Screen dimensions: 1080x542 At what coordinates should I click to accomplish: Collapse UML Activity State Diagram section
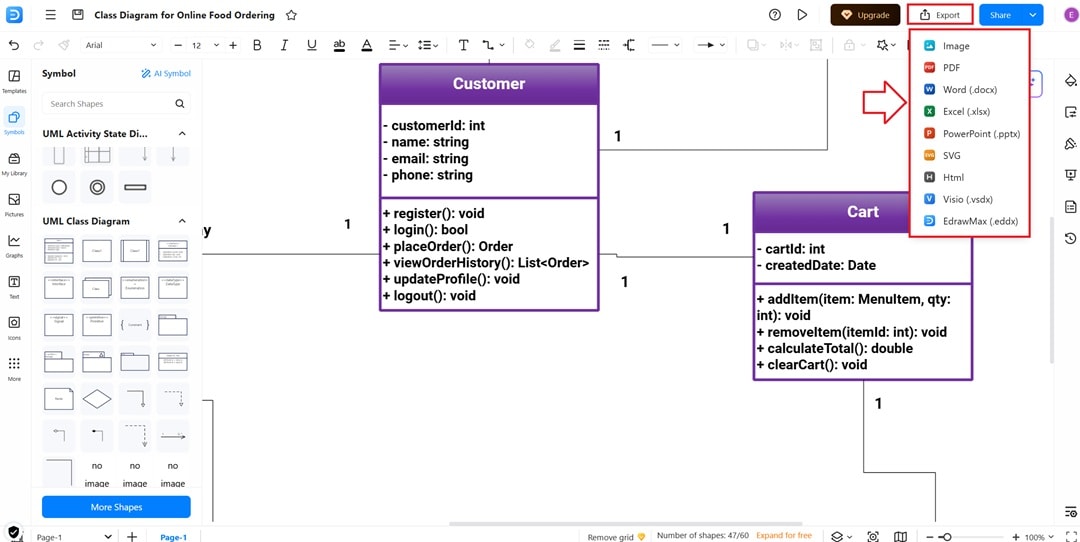[182, 134]
